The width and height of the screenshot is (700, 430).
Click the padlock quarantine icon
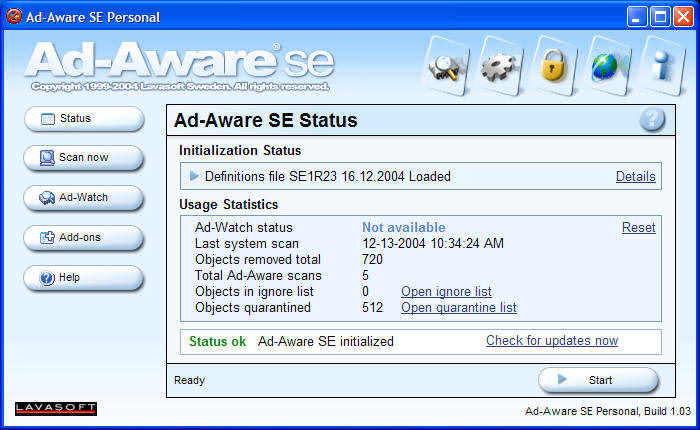[551, 67]
